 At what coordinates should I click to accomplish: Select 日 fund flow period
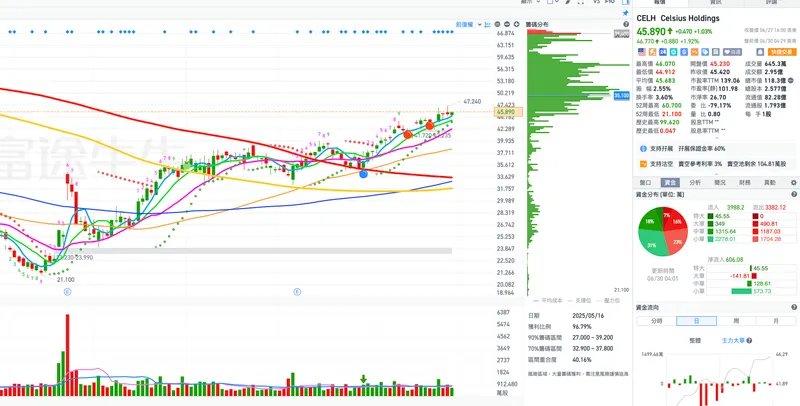pos(696,321)
